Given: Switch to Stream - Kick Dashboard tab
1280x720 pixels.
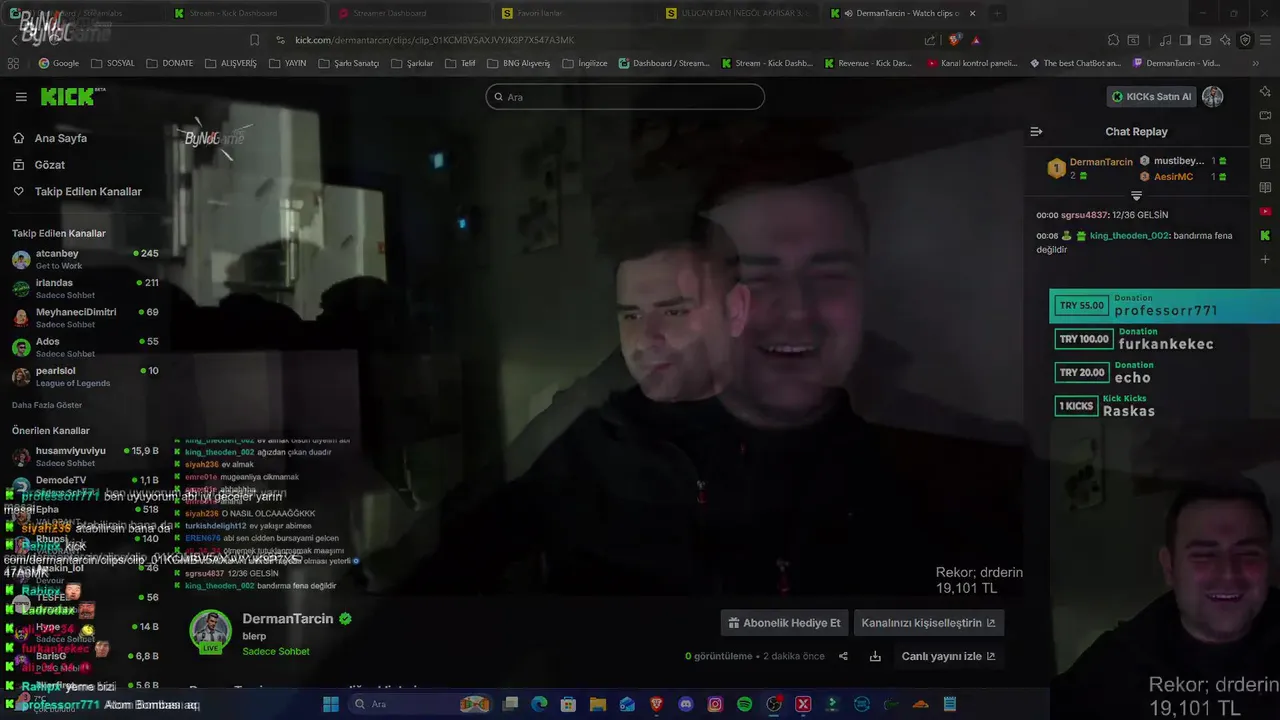Looking at the screenshot, I should point(246,13).
